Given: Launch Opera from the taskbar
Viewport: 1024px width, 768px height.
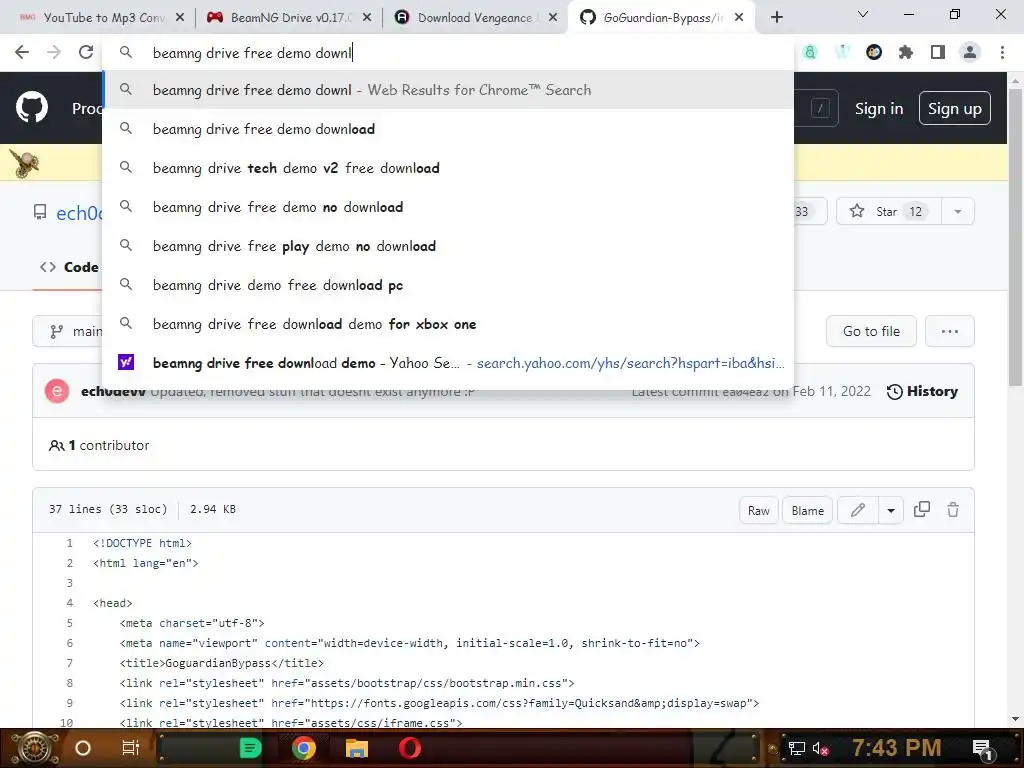Looking at the screenshot, I should (x=410, y=748).
